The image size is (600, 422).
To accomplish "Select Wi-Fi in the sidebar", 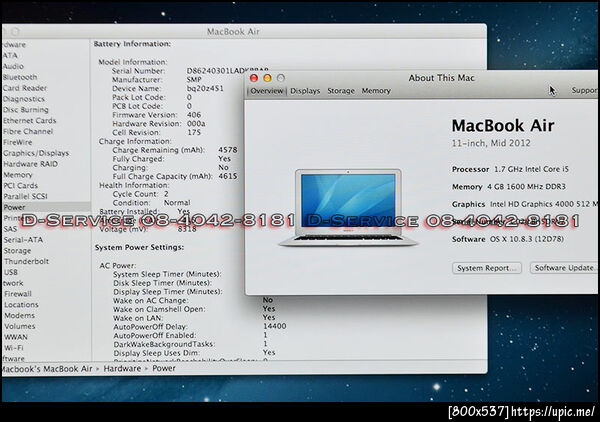I will pos(14,348).
